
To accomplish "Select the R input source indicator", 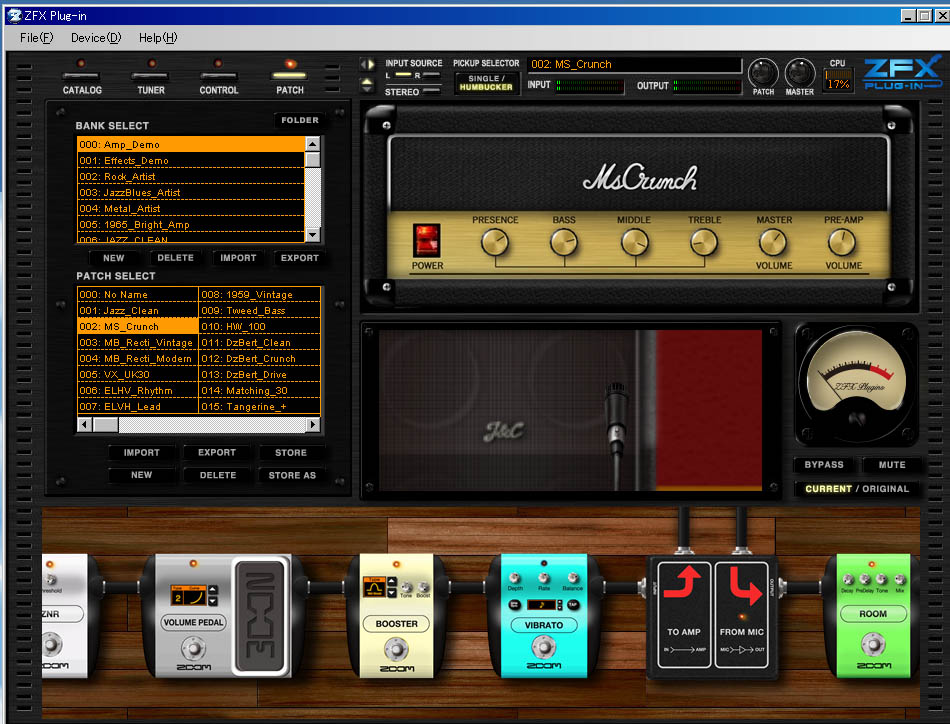I will coord(431,75).
